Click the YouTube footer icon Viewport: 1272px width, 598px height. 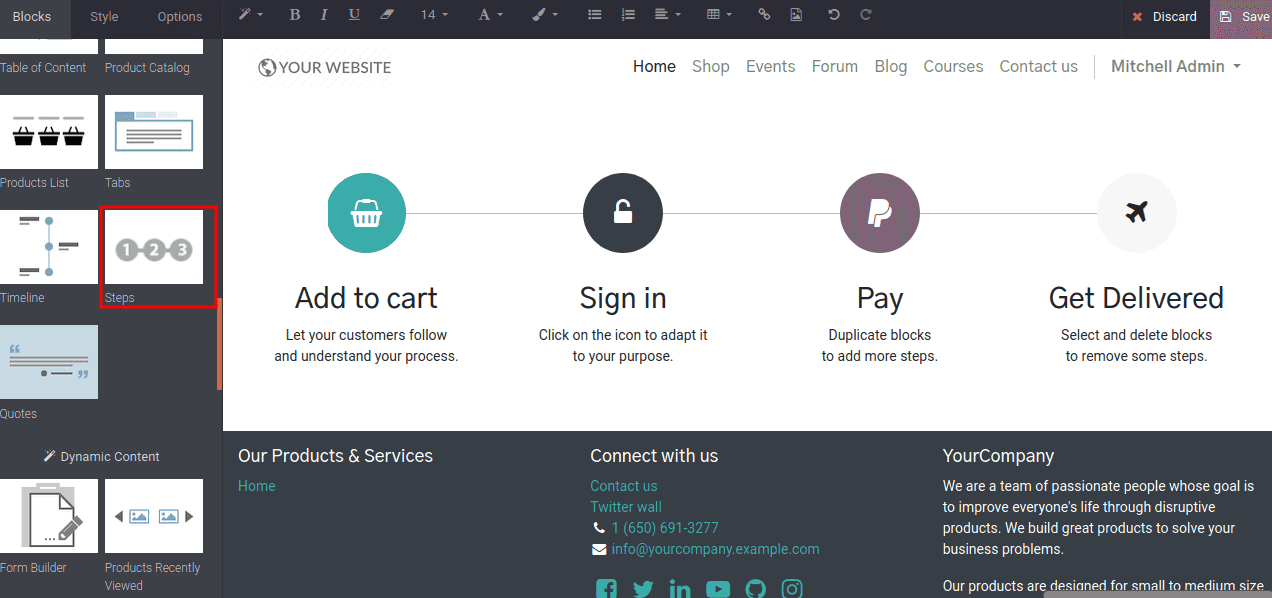point(718,589)
